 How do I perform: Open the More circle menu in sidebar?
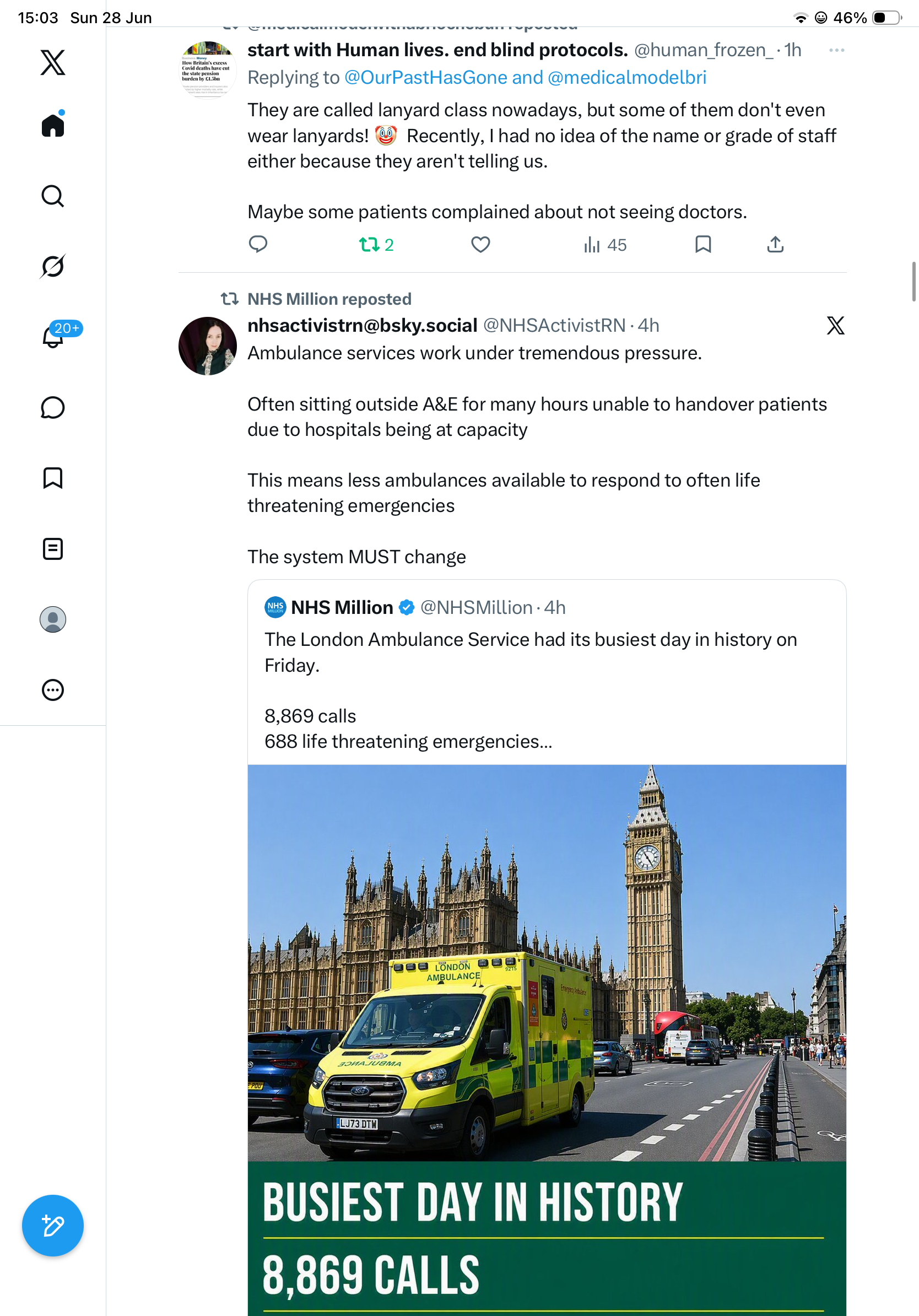point(53,690)
